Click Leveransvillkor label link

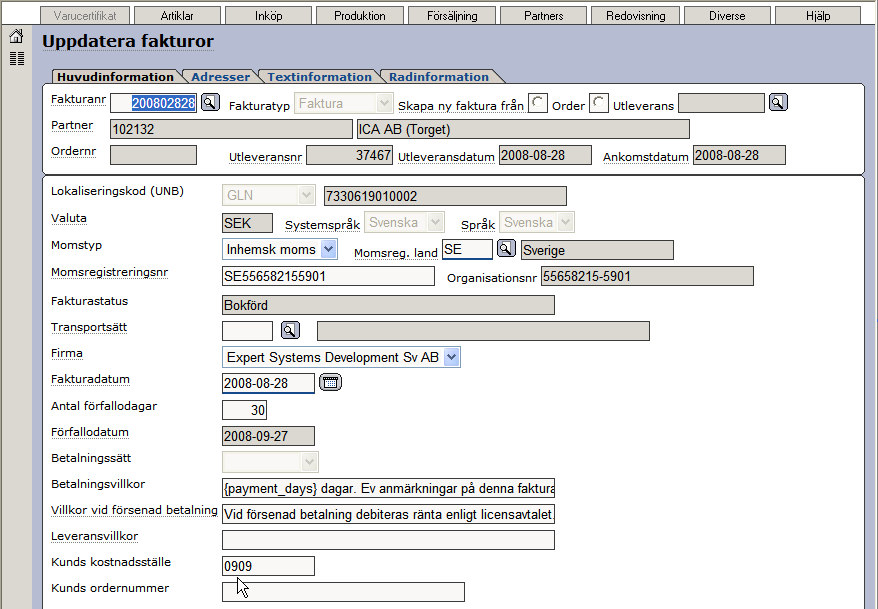click(x=94, y=536)
